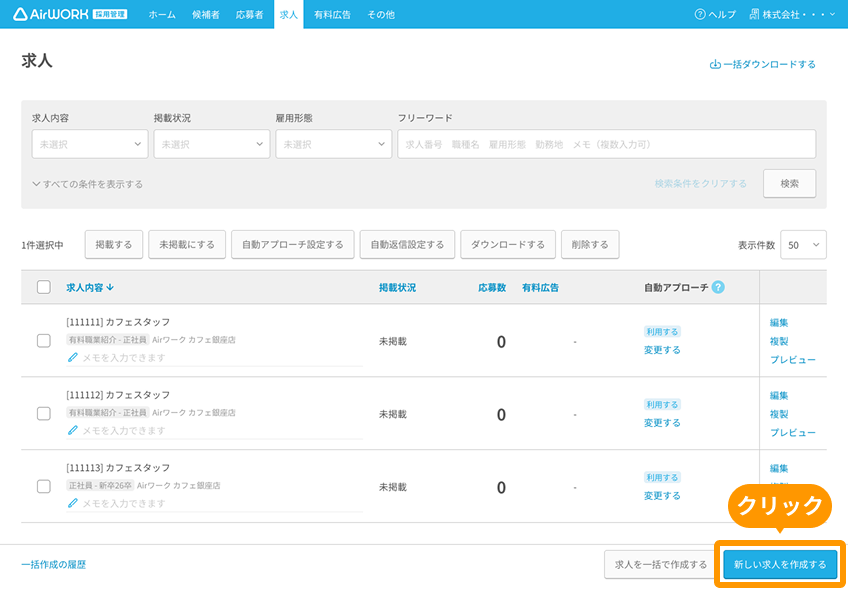Click 利用する badge for job 111111
Image resolution: width=848 pixels, height=590 pixels.
tap(662, 332)
